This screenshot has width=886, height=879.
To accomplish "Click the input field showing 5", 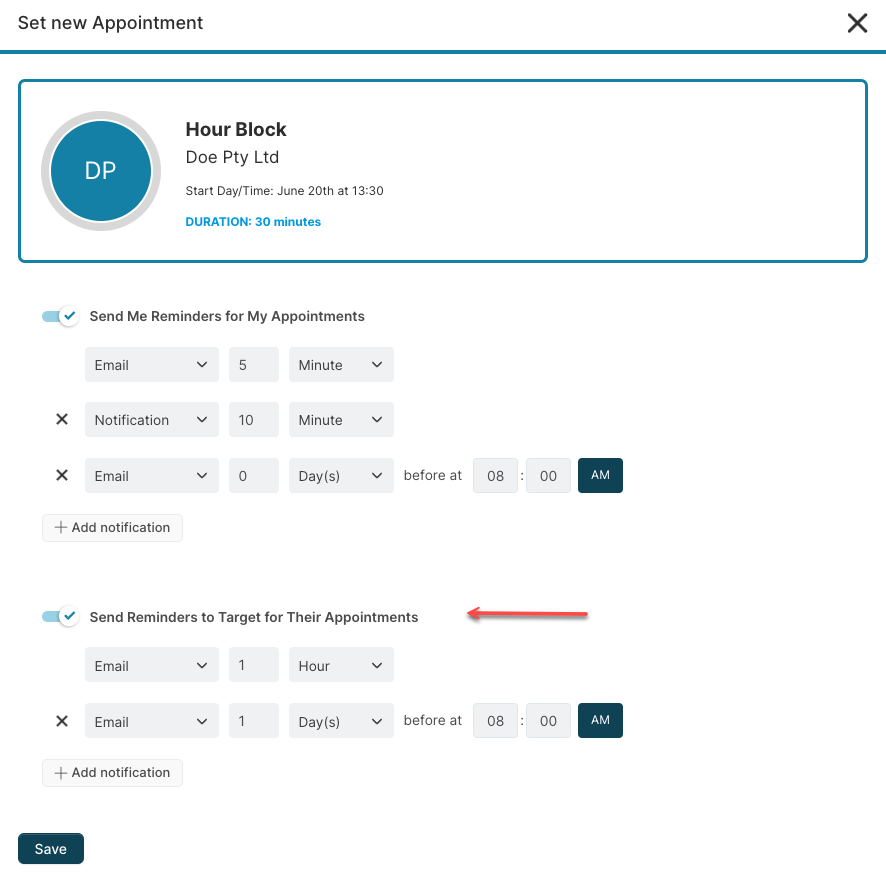I will 254,364.
